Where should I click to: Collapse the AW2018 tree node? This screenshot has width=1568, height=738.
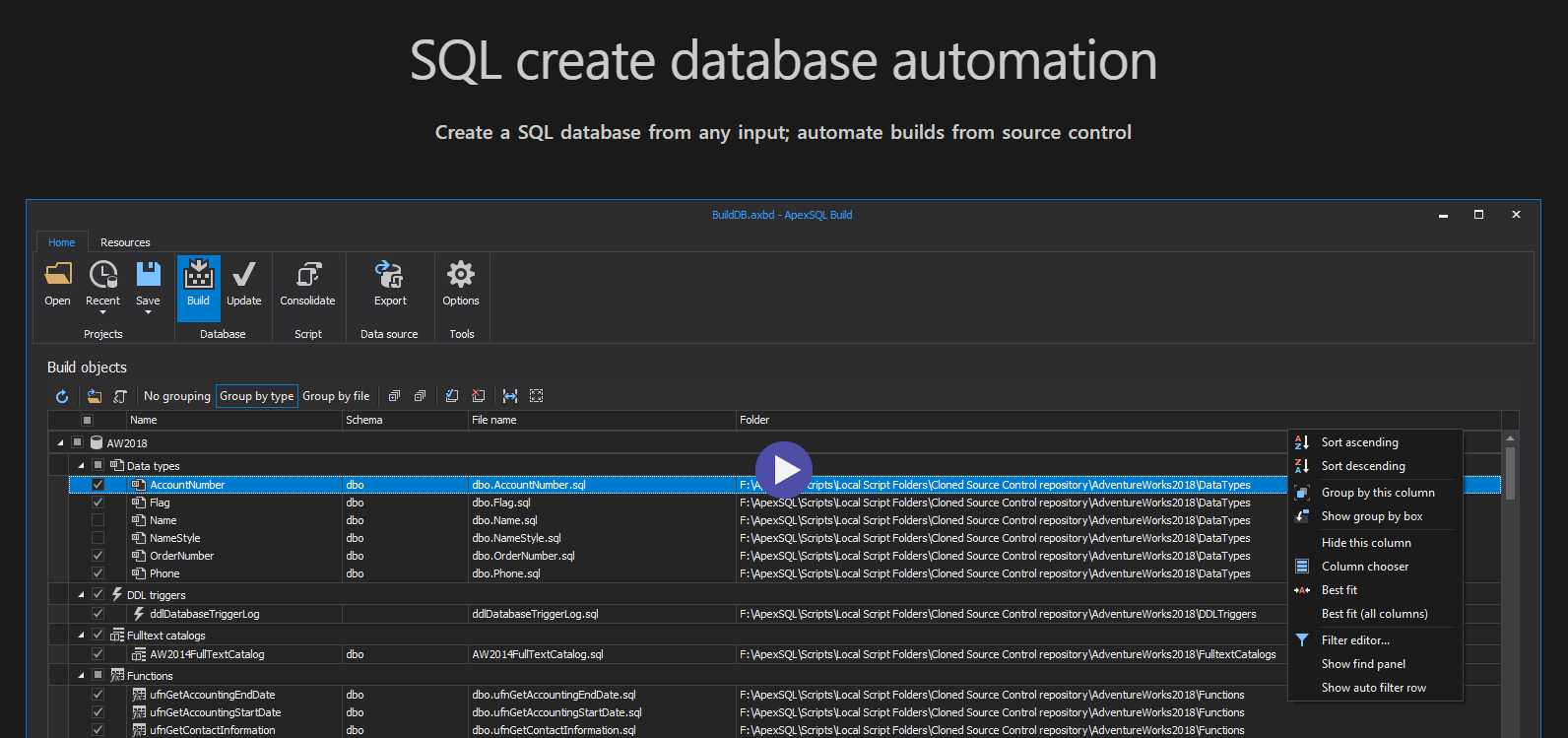click(60, 443)
